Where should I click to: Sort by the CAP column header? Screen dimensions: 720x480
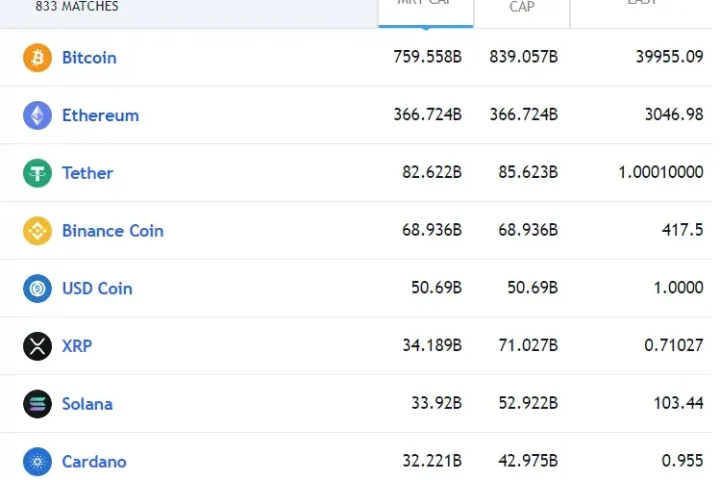(x=522, y=8)
